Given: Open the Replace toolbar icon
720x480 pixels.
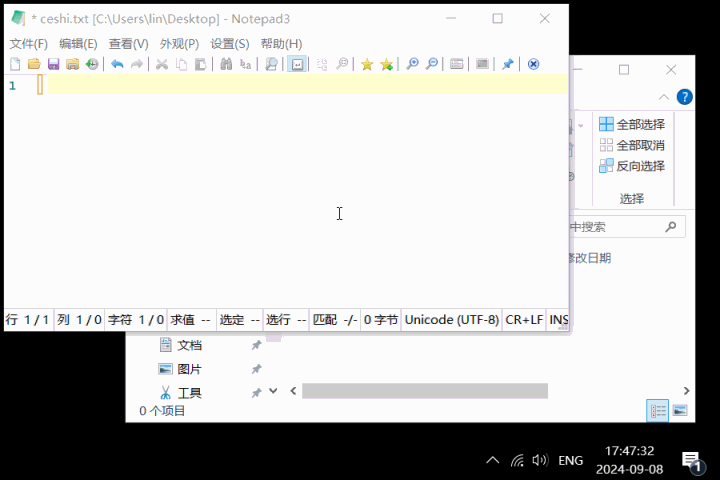Looking at the screenshot, I should [245, 64].
